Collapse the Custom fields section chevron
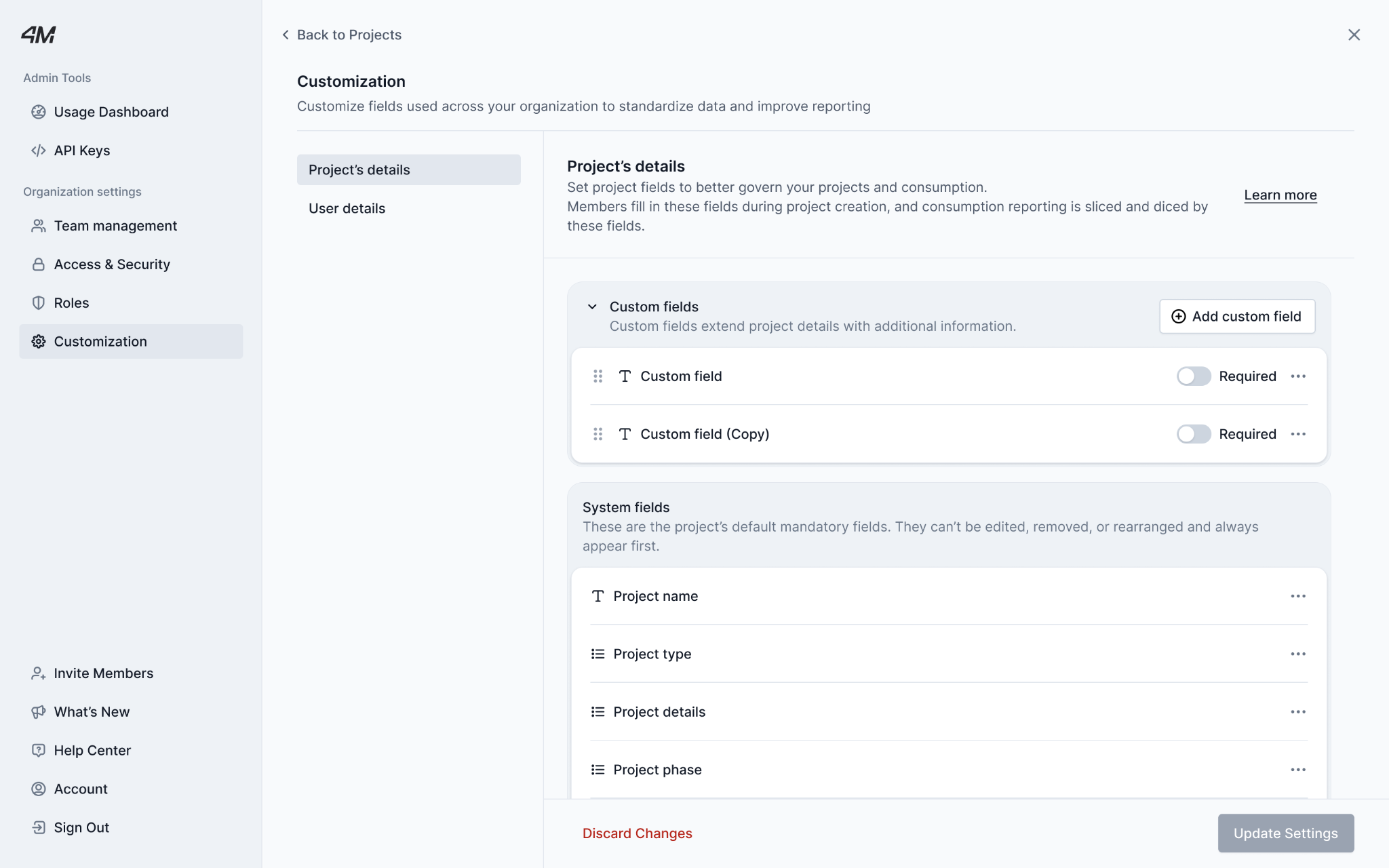This screenshot has width=1389, height=868. point(592,307)
